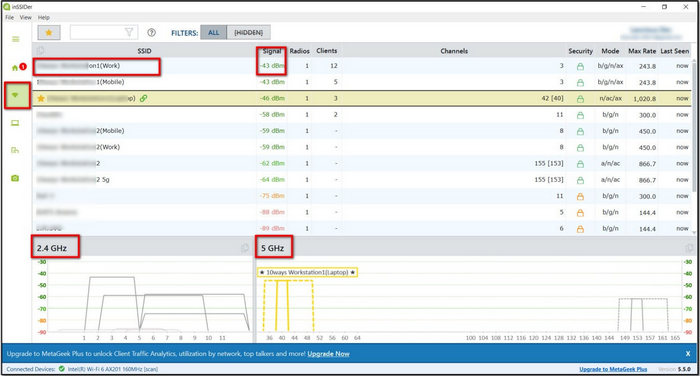Select the network row ending in 1(Work)
The image size is (700, 376).
click(362, 66)
